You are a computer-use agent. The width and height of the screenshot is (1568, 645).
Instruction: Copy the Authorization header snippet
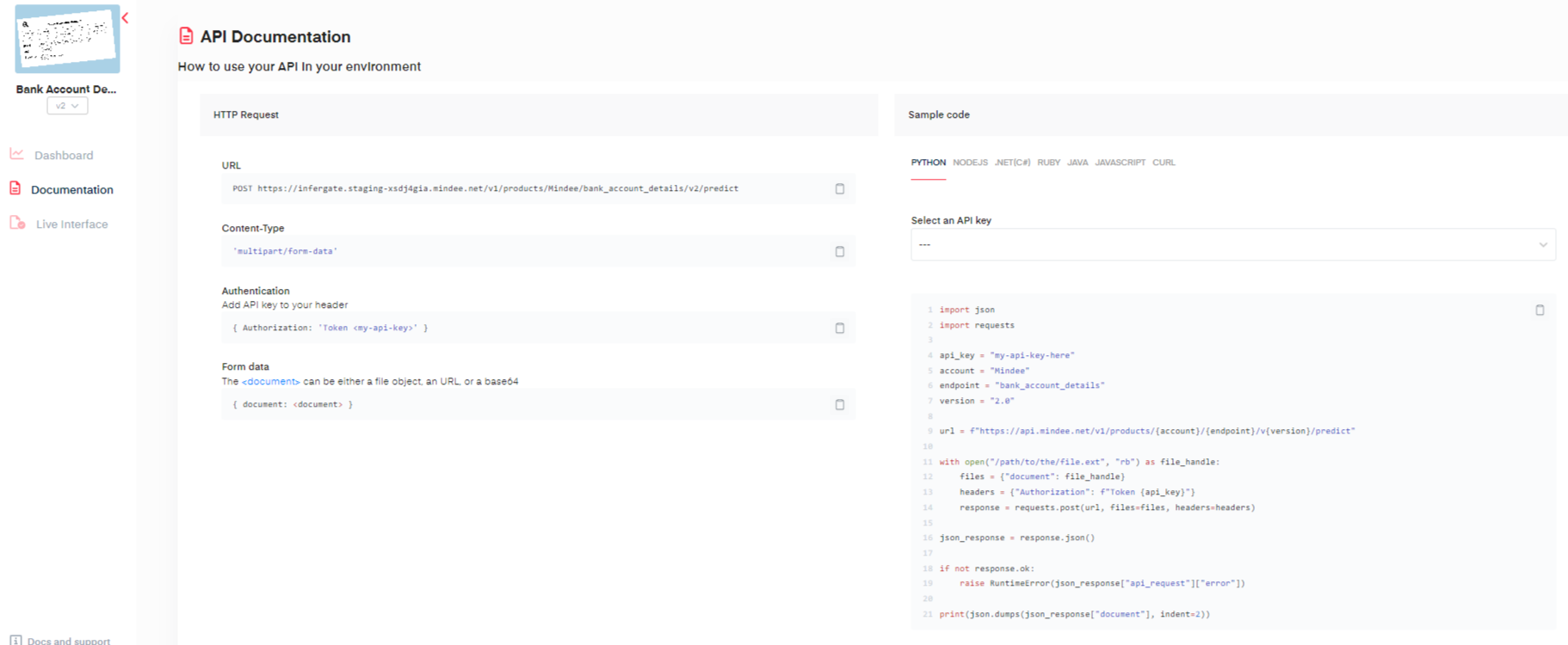pos(839,329)
